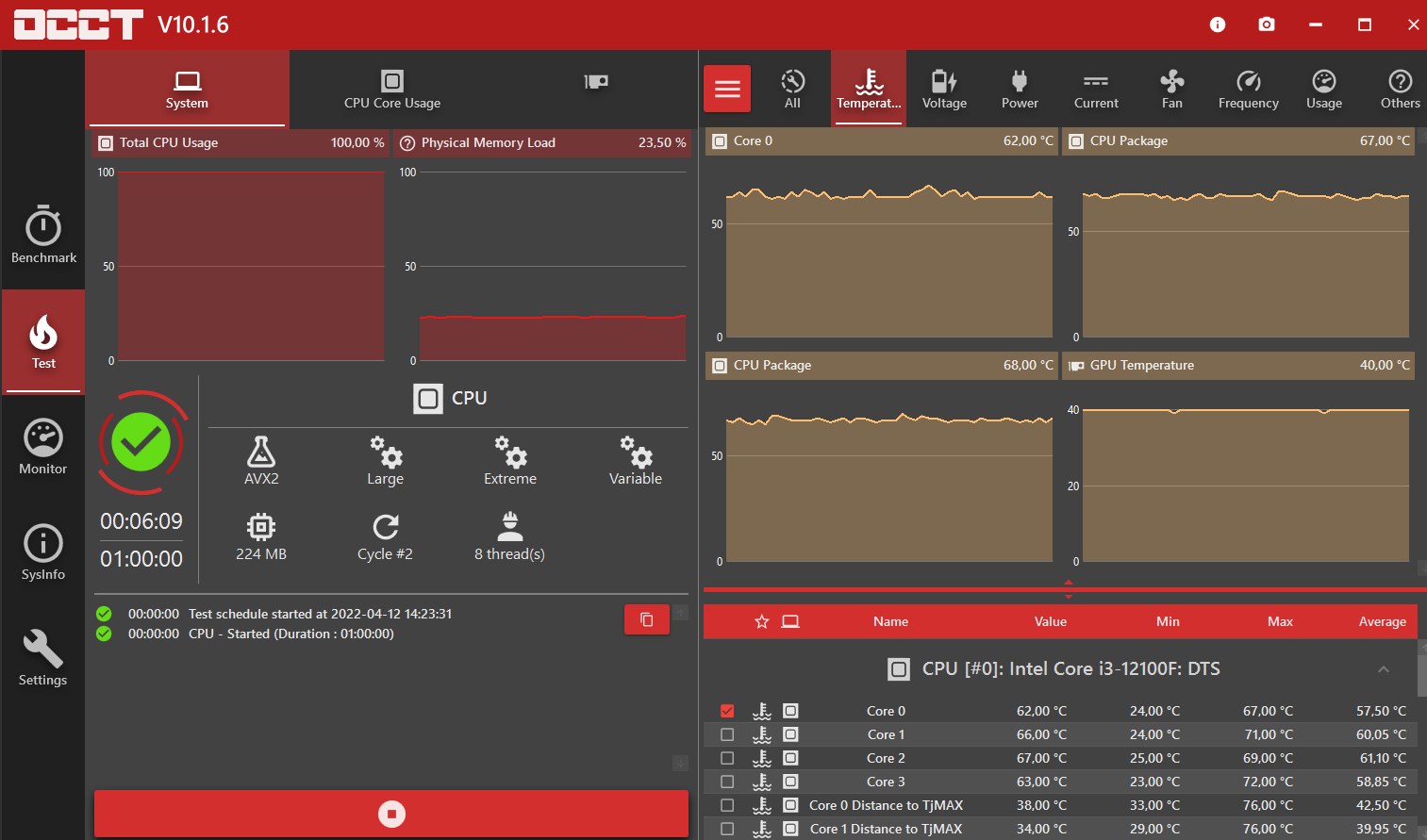1427x840 pixels.
Task: Switch to the Frequency sensors tab
Action: 1249,89
